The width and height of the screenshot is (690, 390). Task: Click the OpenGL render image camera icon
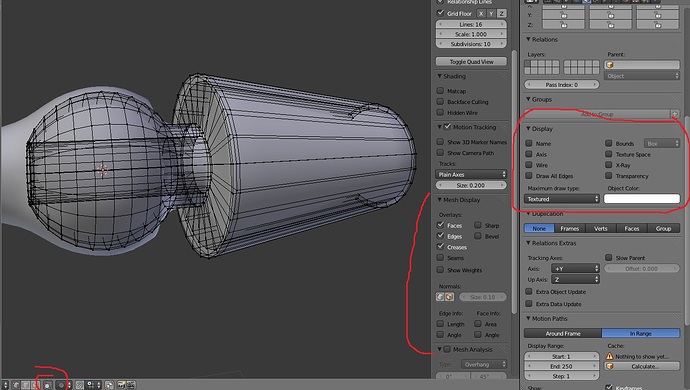pyautogui.click(x=121, y=385)
